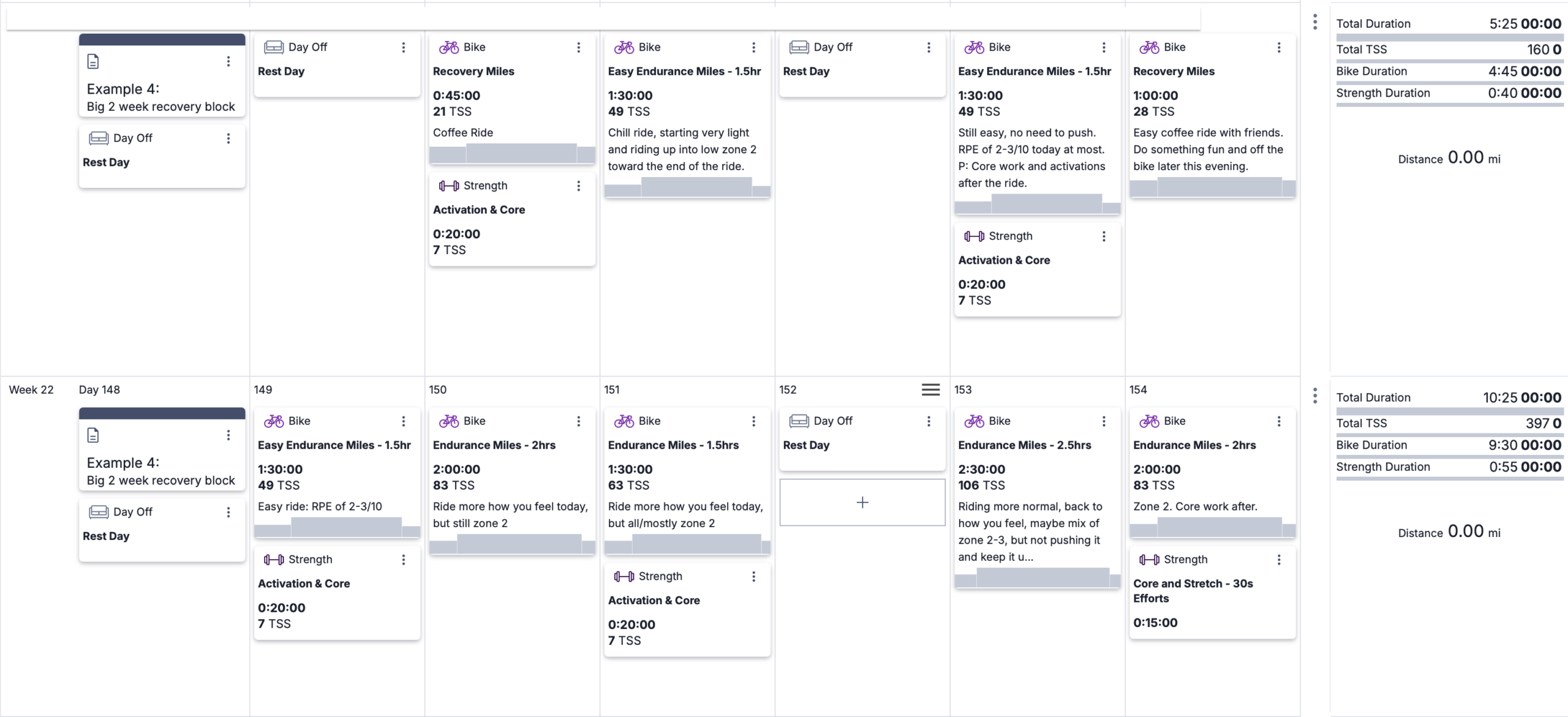Open options menu for day 149 Activation & Core

point(403,560)
